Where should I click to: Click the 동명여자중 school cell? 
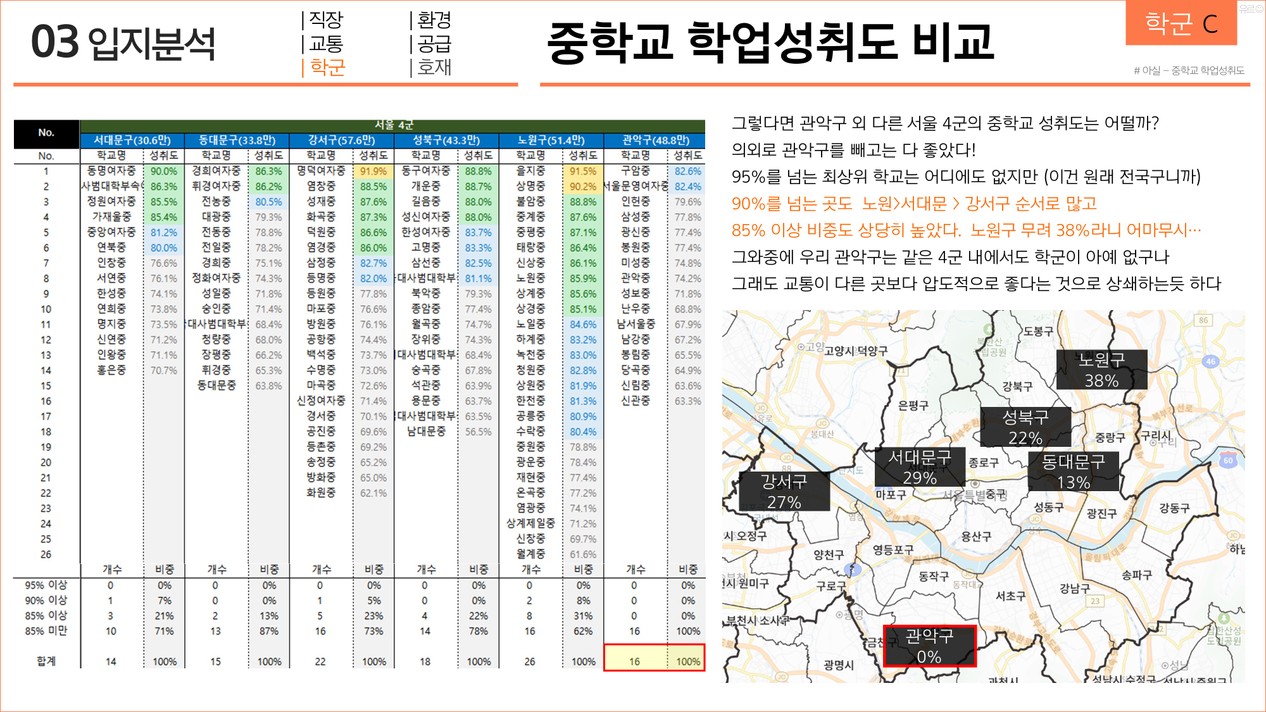click(111, 171)
